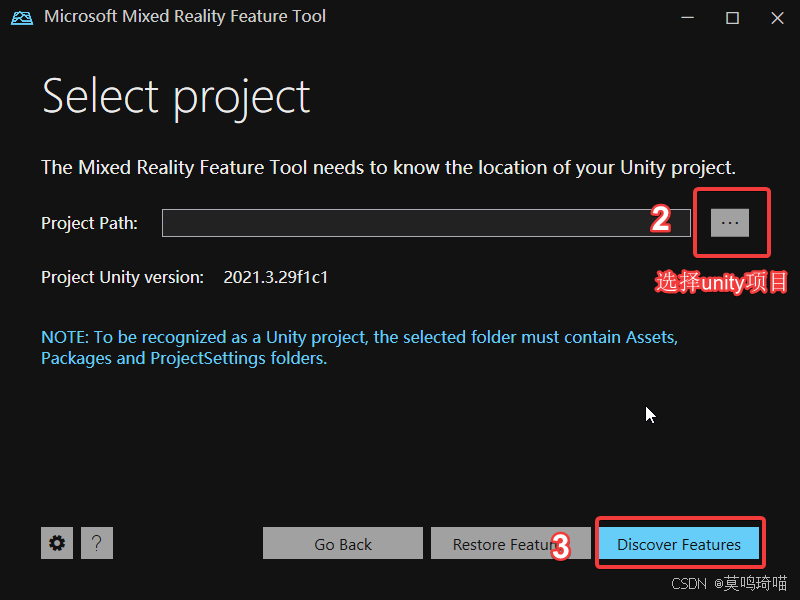Click the Discover Features button

(x=679, y=543)
